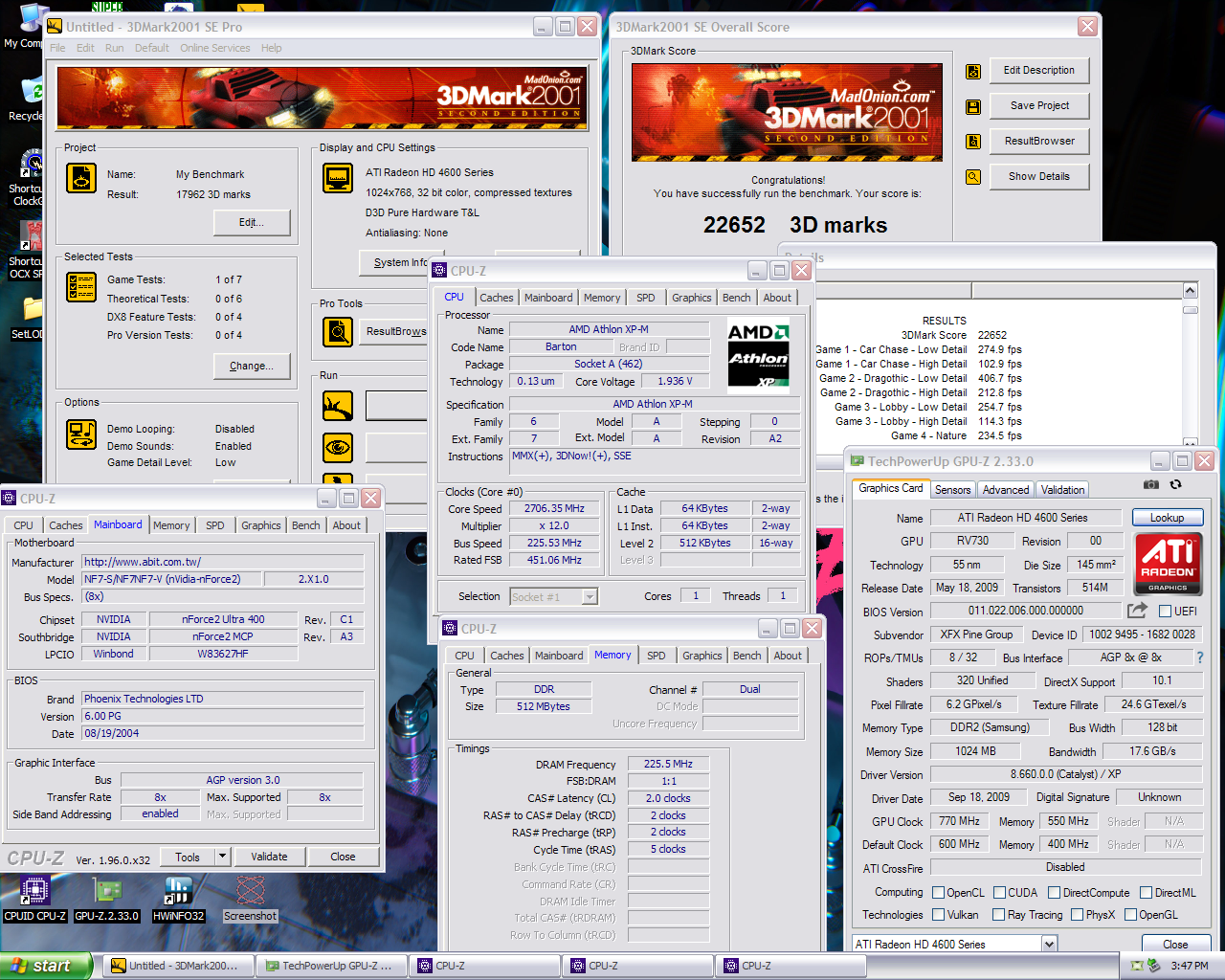Click the GPU-Z refresh icon

(x=1176, y=485)
